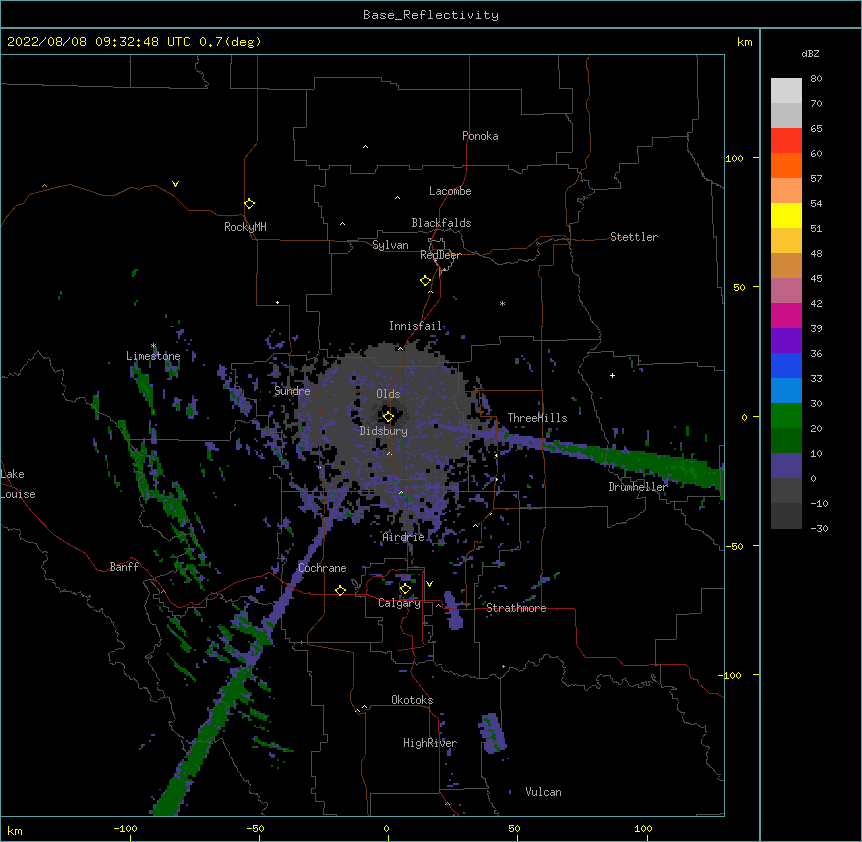Select the yellow 54 dBZ legend swatch
This screenshot has height=842, width=862.
point(786,215)
